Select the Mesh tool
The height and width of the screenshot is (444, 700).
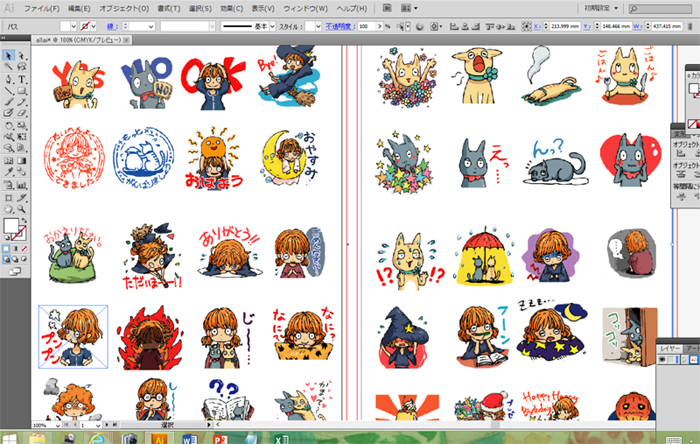pos(8,160)
